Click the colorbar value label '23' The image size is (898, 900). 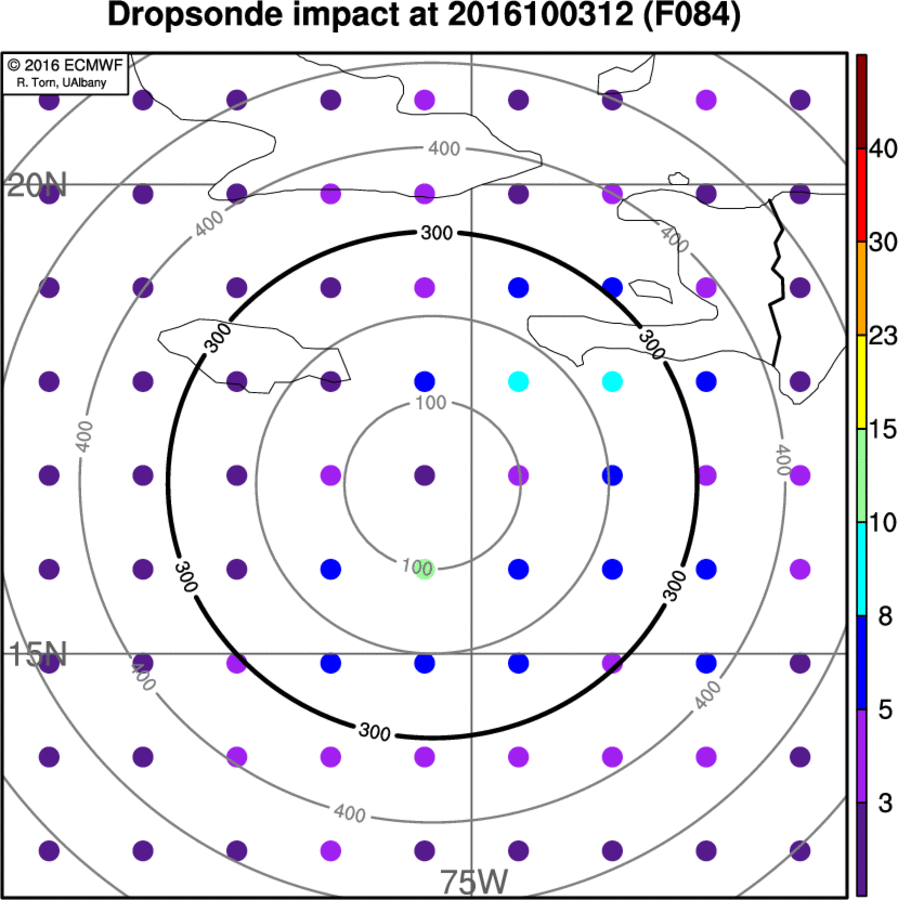coord(883,336)
